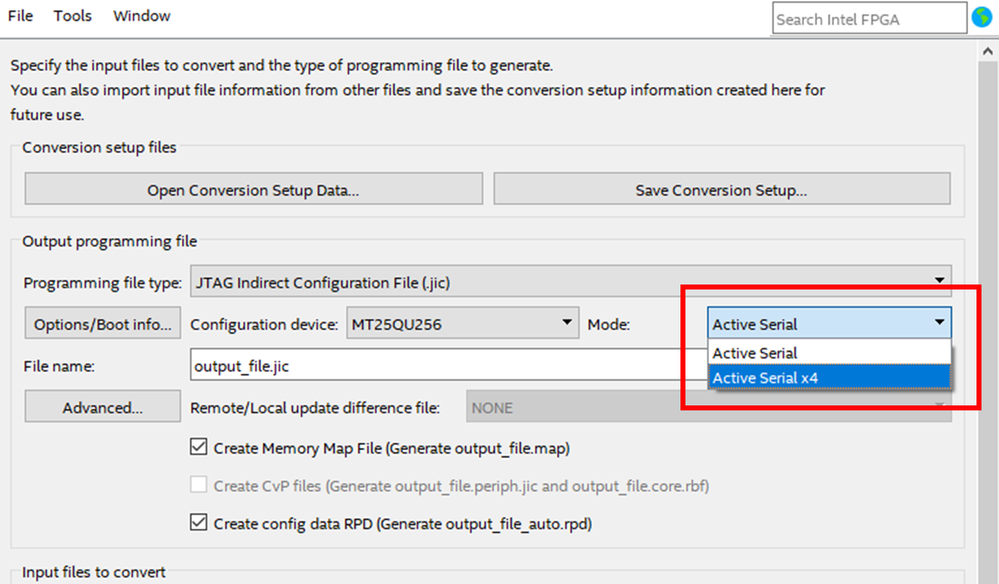
Task: Click the Options/Boot info button
Action: pos(102,325)
